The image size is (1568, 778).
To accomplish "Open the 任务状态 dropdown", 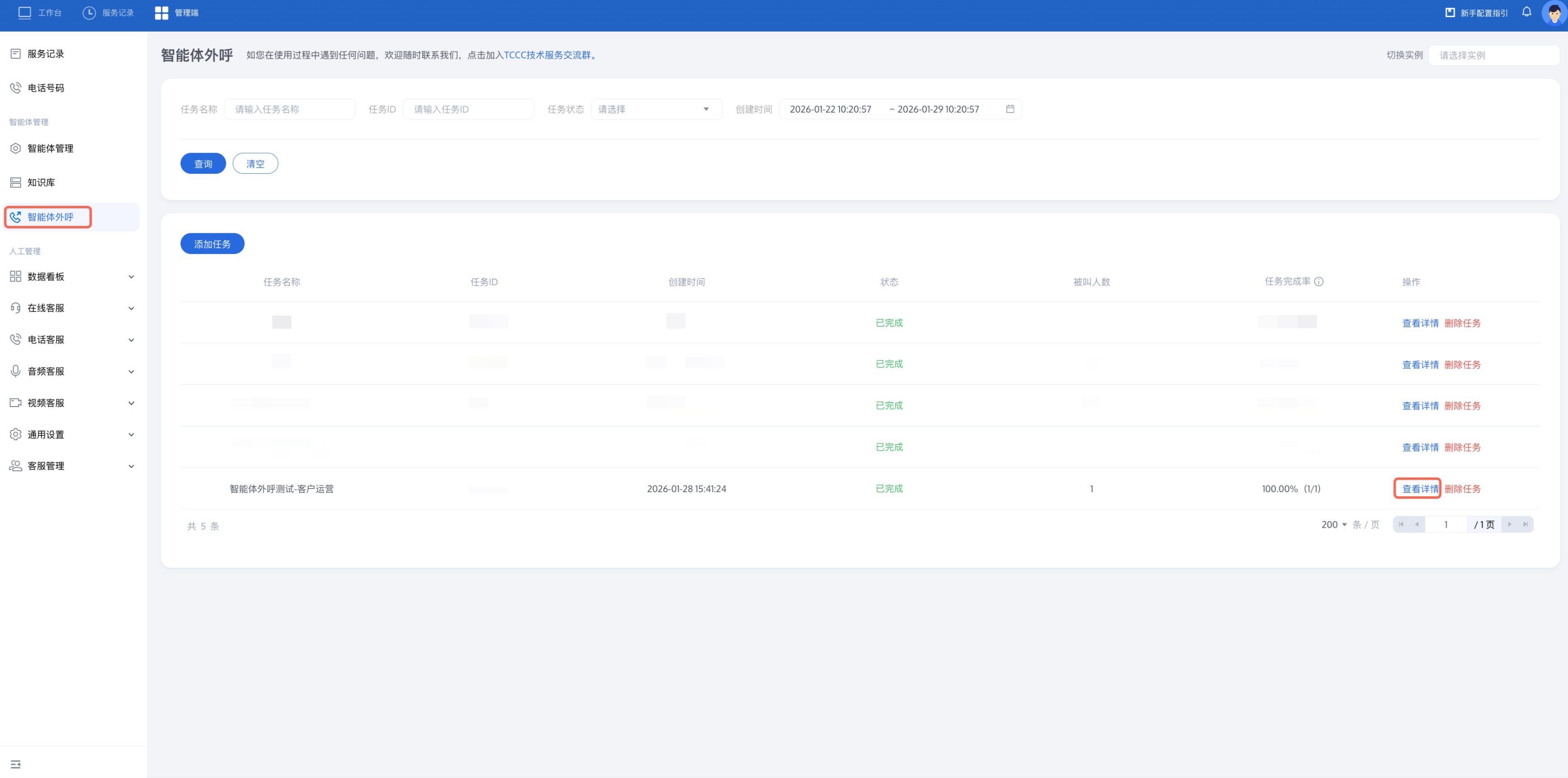I will (x=656, y=109).
